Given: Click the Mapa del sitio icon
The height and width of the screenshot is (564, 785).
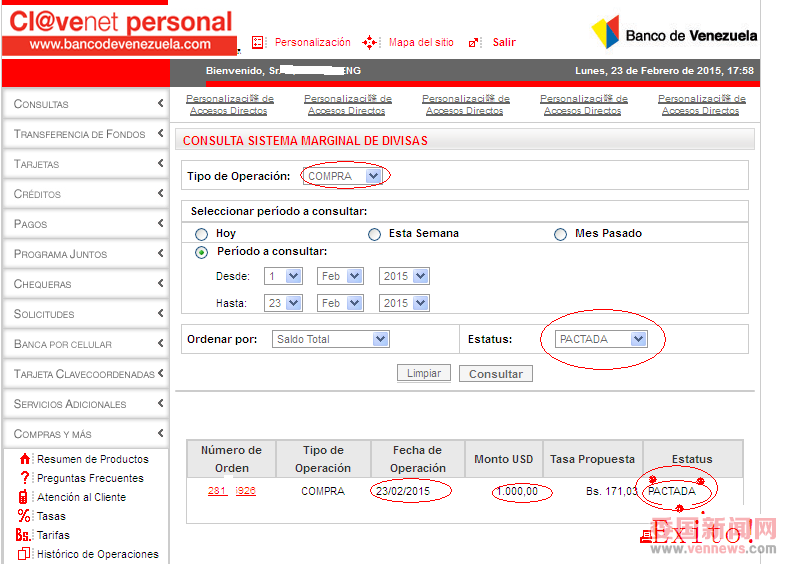Looking at the screenshot, I should tap(369, 43).
